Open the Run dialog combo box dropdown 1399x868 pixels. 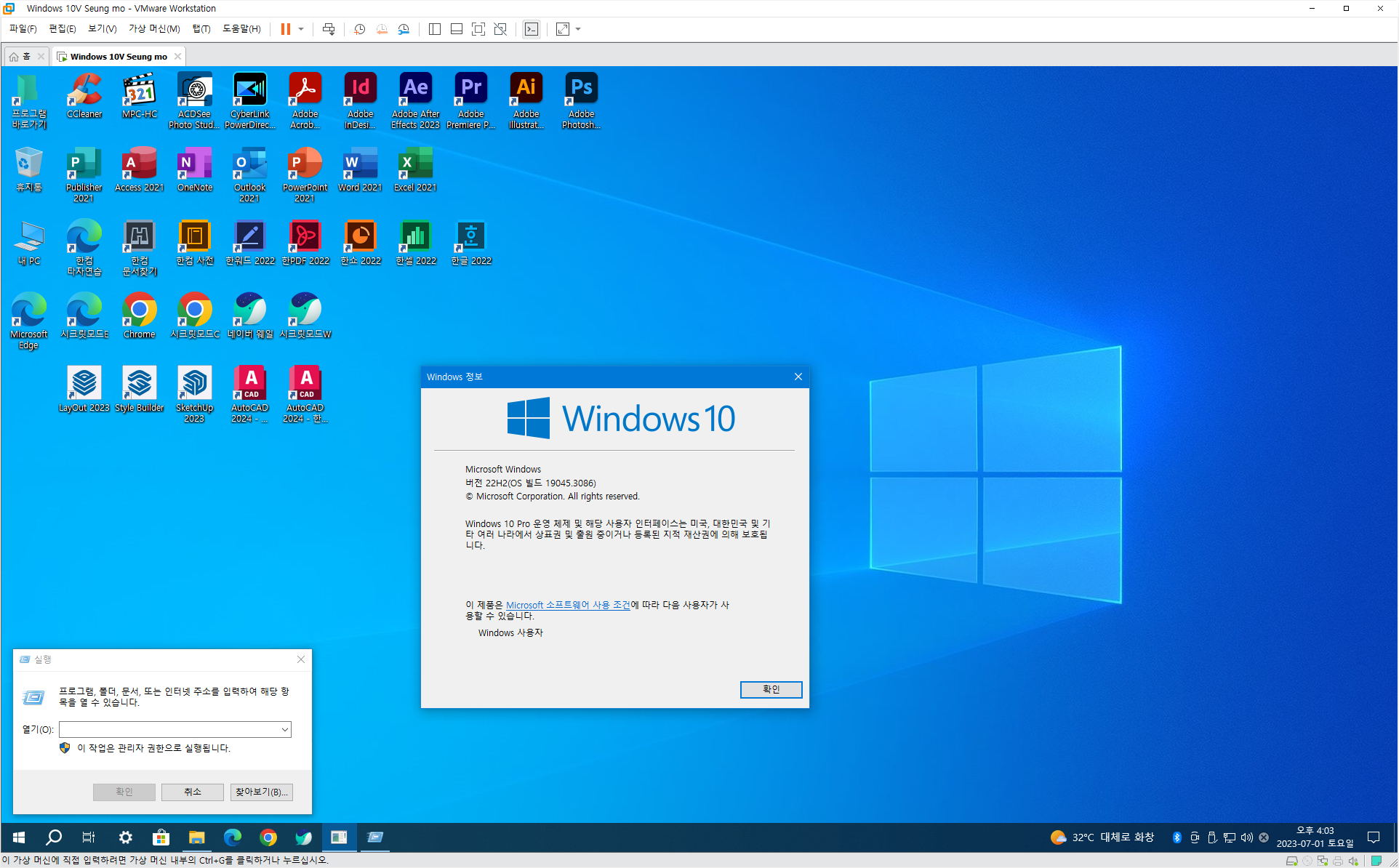[285, 729]
